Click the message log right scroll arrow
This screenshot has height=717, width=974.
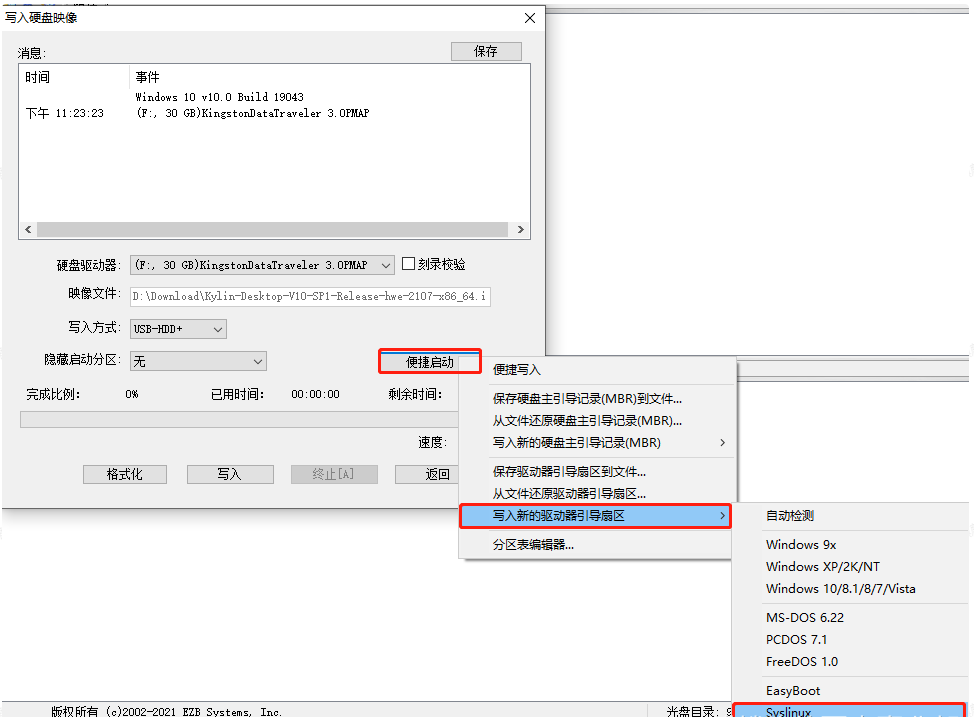(x=521, y=230)
